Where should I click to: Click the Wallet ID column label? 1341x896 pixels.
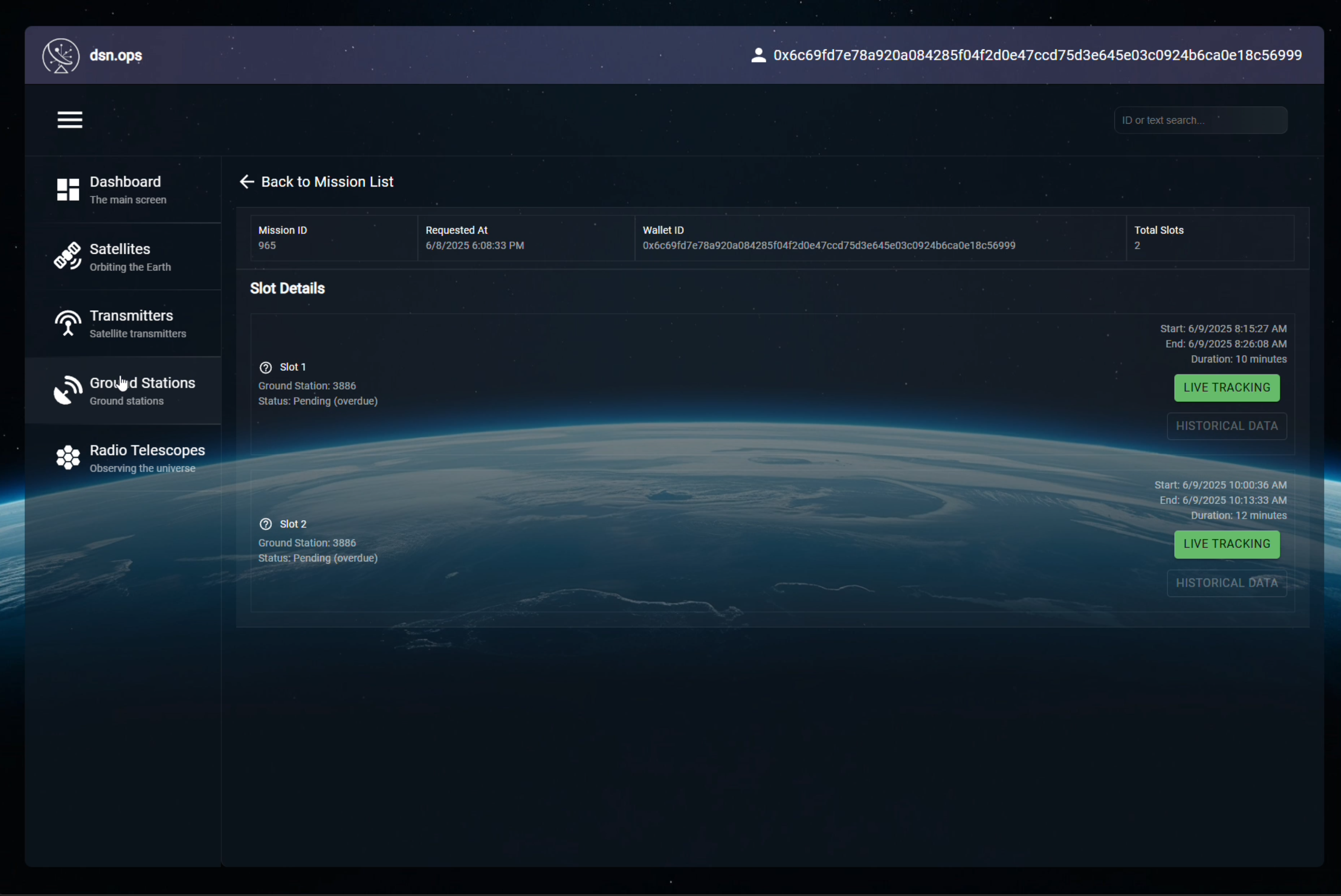663,230
